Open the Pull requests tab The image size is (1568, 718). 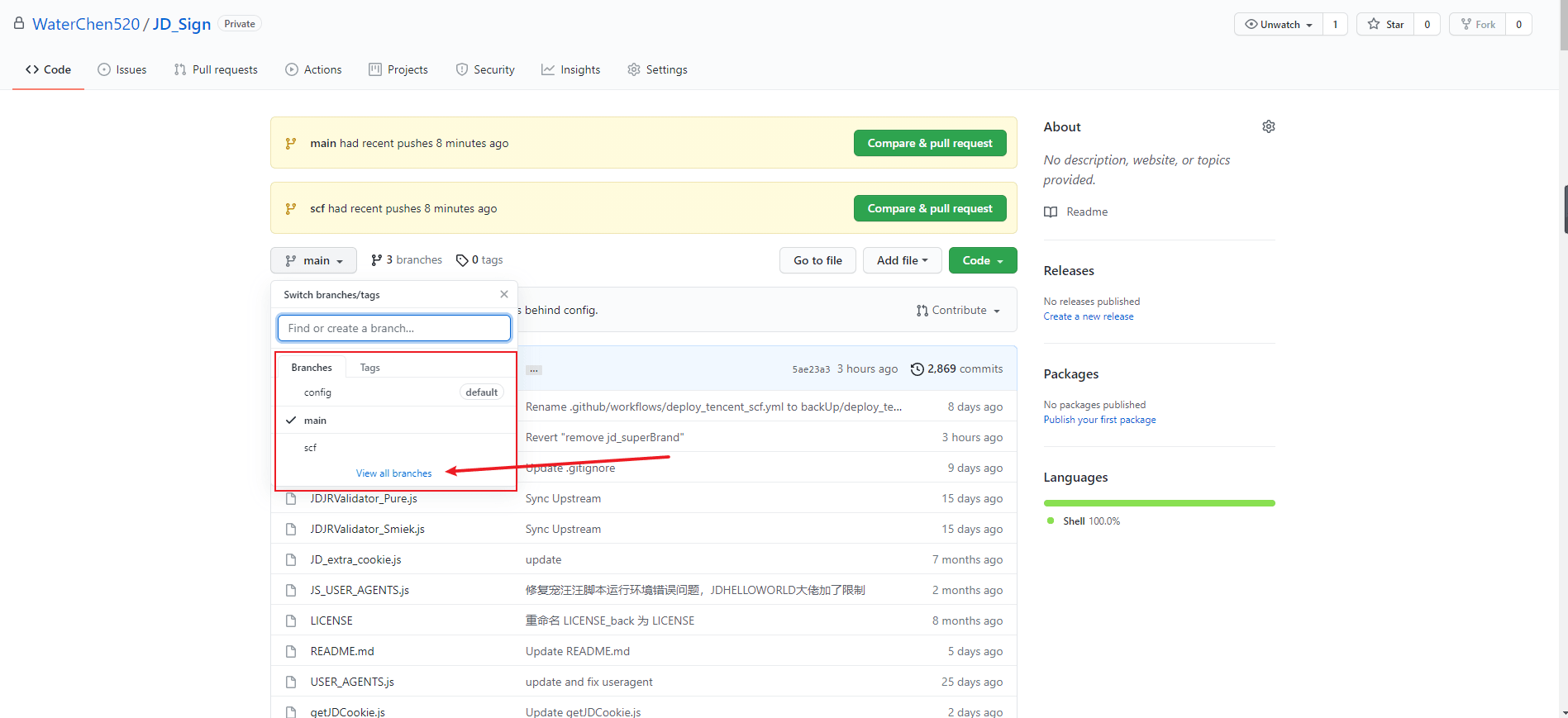point(216,70)
